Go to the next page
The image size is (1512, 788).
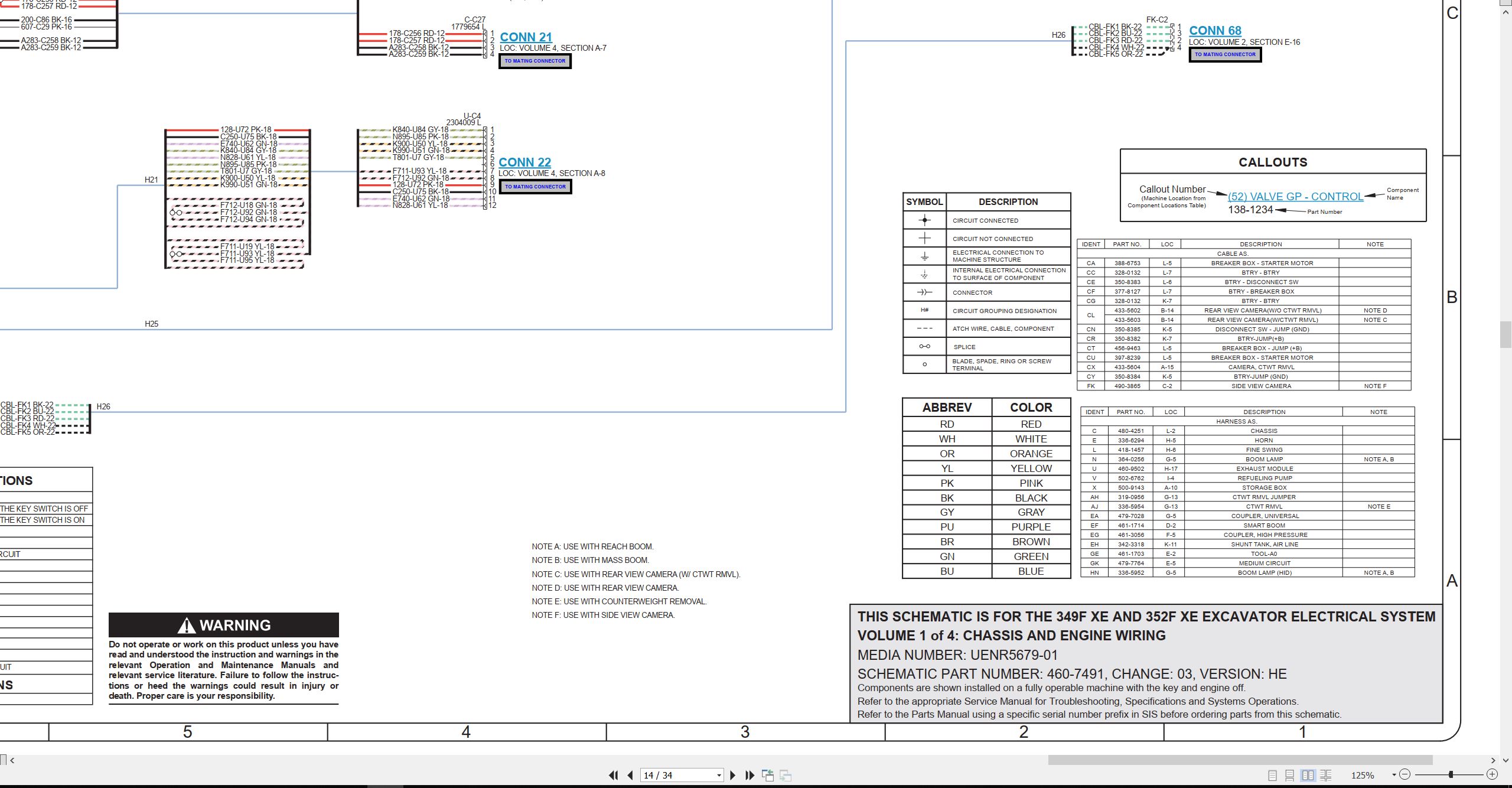733,775
